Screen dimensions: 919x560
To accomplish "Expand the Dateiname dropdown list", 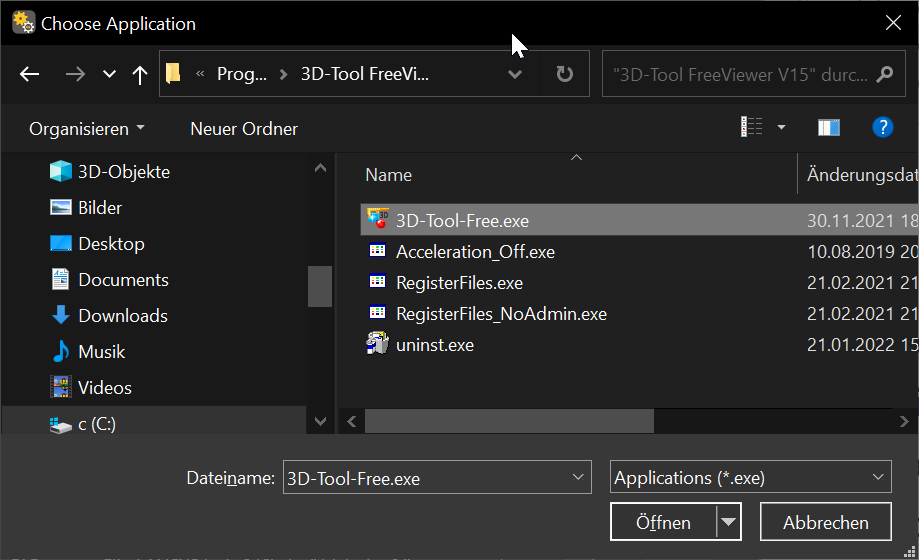I will [578, 477].
